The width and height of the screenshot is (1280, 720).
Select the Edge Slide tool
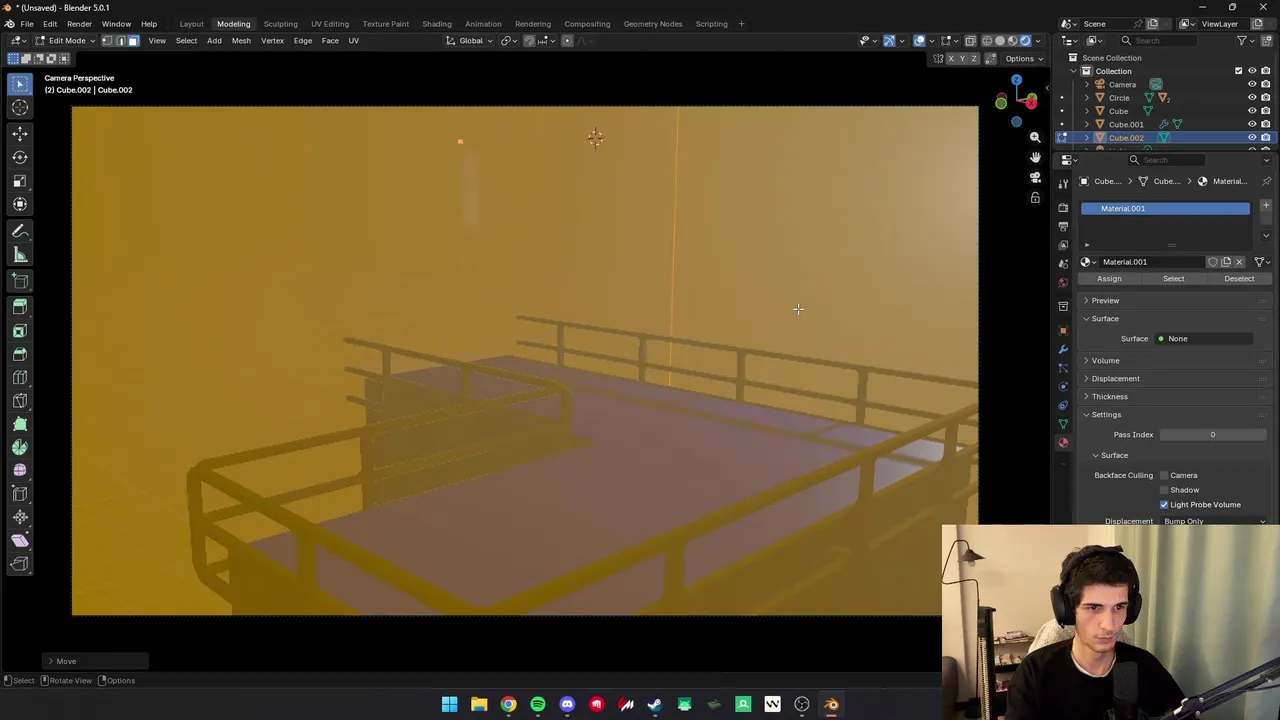(x=20, y=494)
